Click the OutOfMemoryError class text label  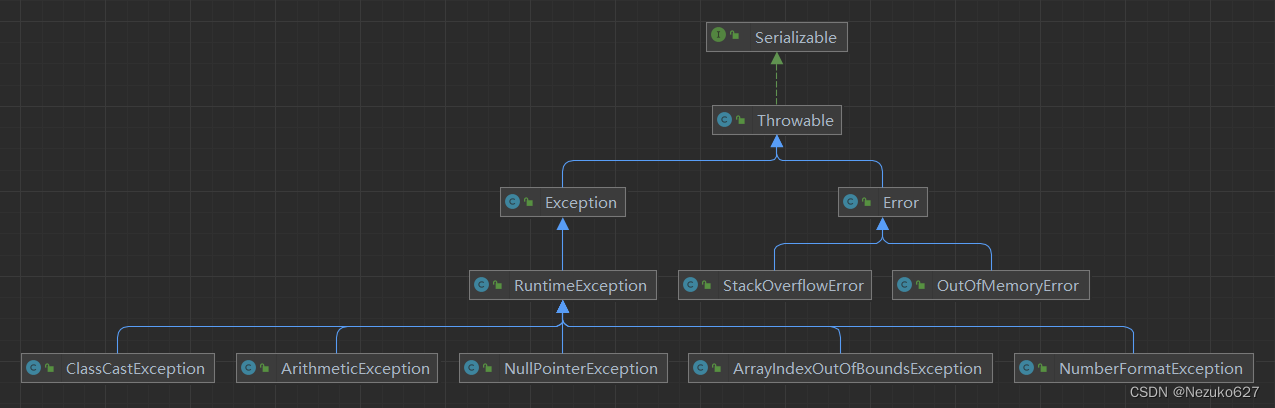click(1008, 286)
